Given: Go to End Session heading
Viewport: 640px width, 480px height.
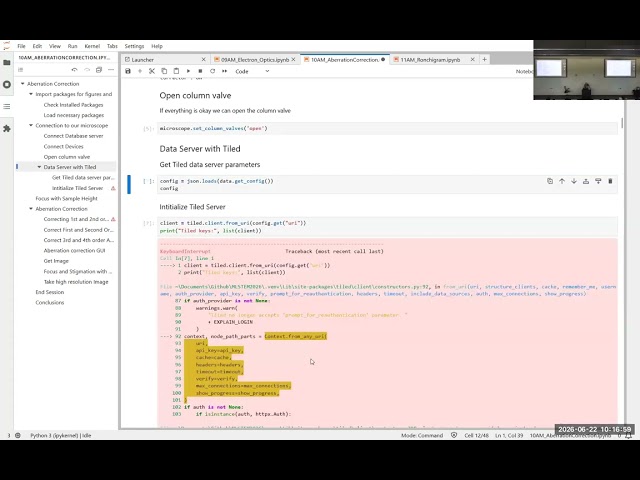Looking at the screenshot, I should click(x=50, y=292).
